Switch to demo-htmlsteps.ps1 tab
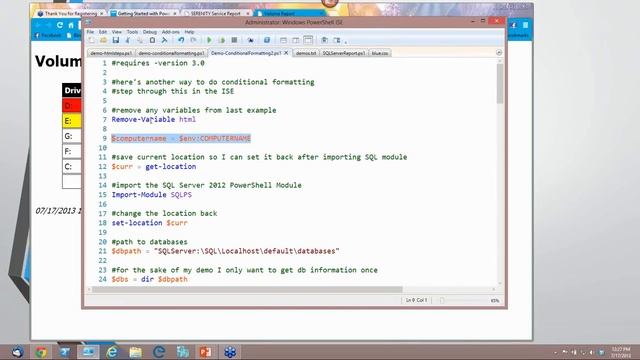Viewport: 640px width, 360px height. (111, 53)
